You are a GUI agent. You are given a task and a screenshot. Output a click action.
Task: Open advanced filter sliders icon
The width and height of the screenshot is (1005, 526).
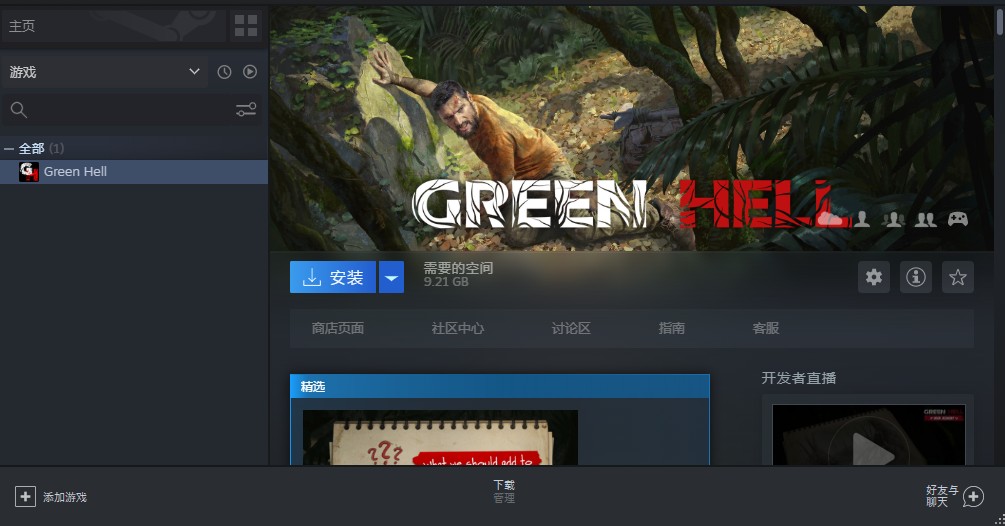tap(246, 110)
